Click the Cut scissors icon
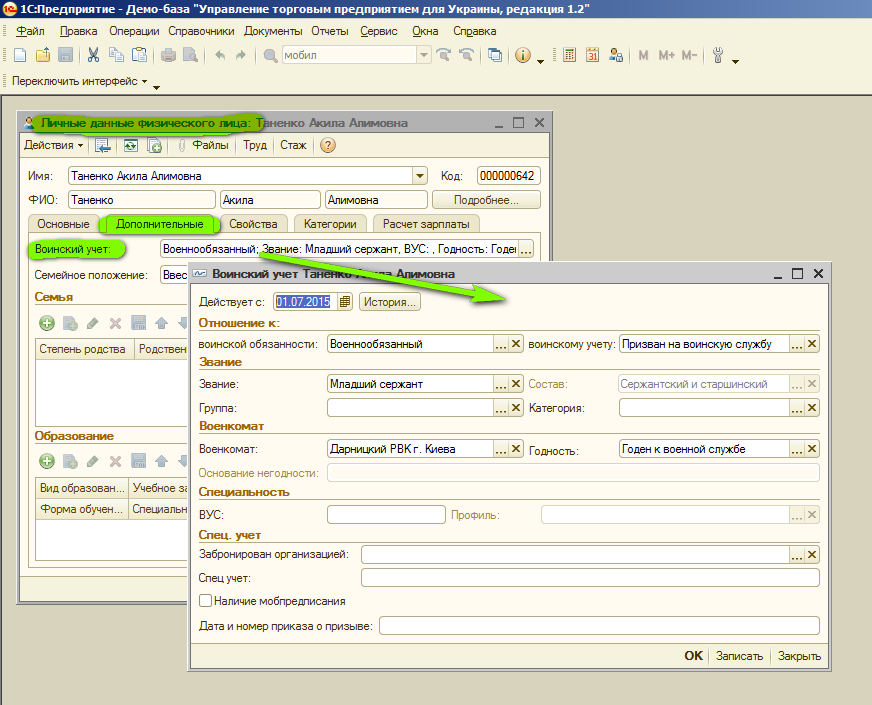 93,55
